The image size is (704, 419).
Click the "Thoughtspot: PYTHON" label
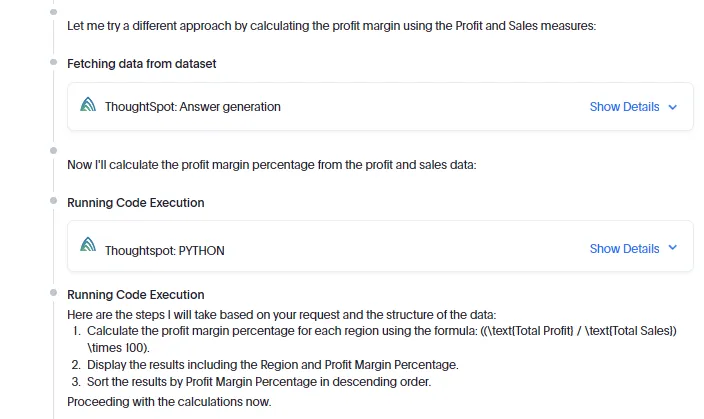pos(164,250)
